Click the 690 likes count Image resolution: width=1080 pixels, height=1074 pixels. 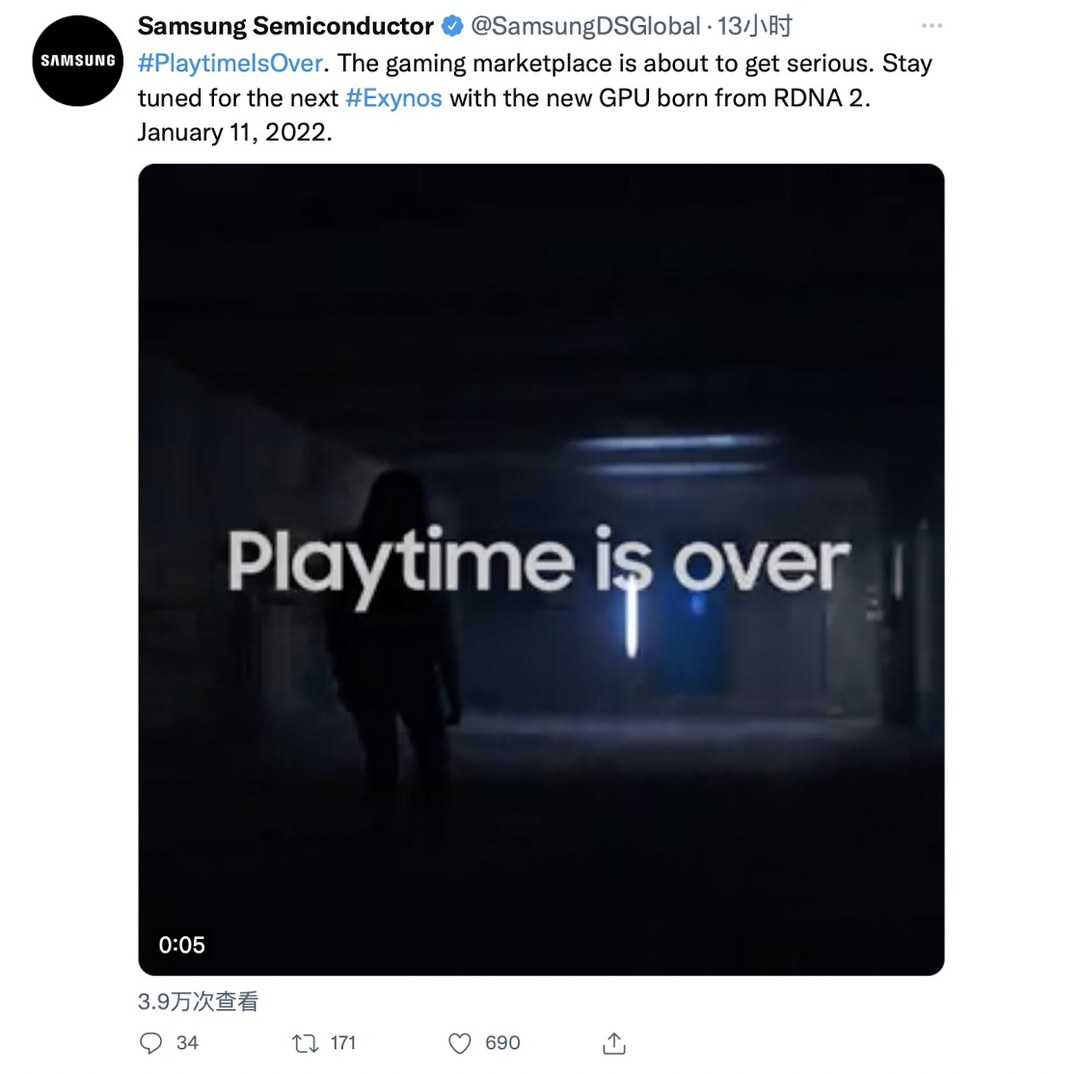click(502, 1043)
